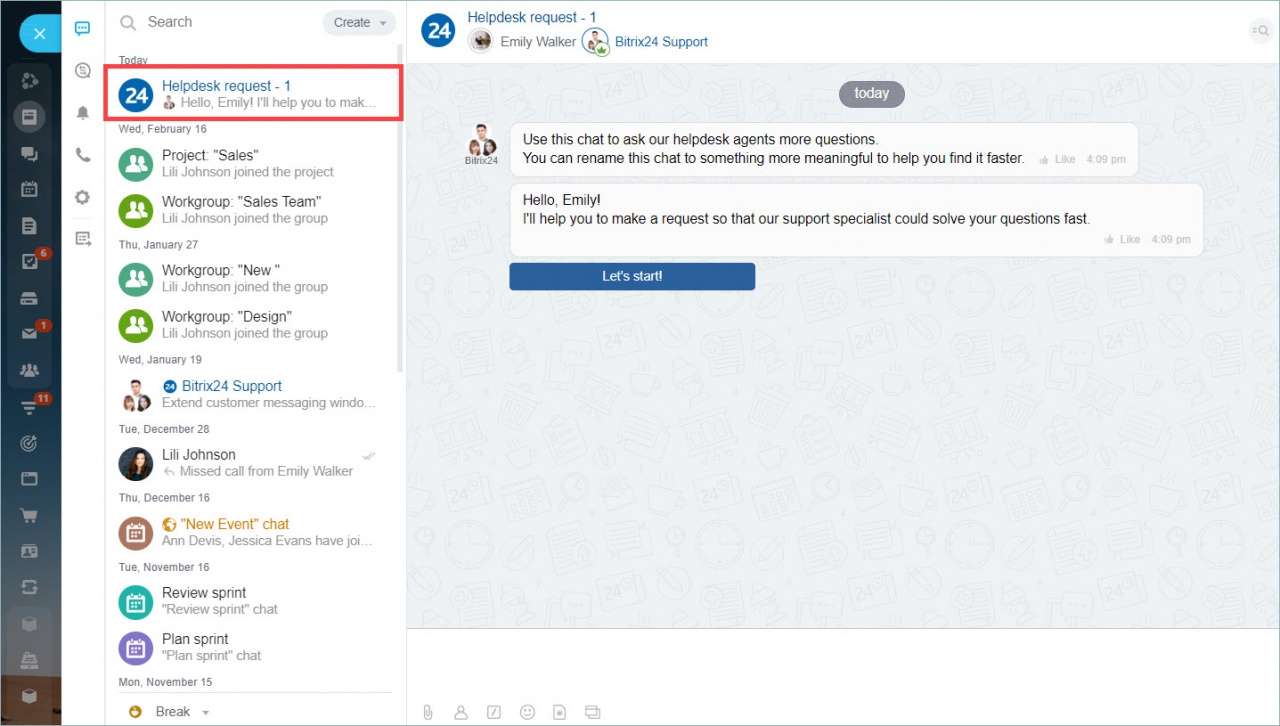Click the Let's start! button
Viewport: 1280px width, 726px height.
pos(632,277)
